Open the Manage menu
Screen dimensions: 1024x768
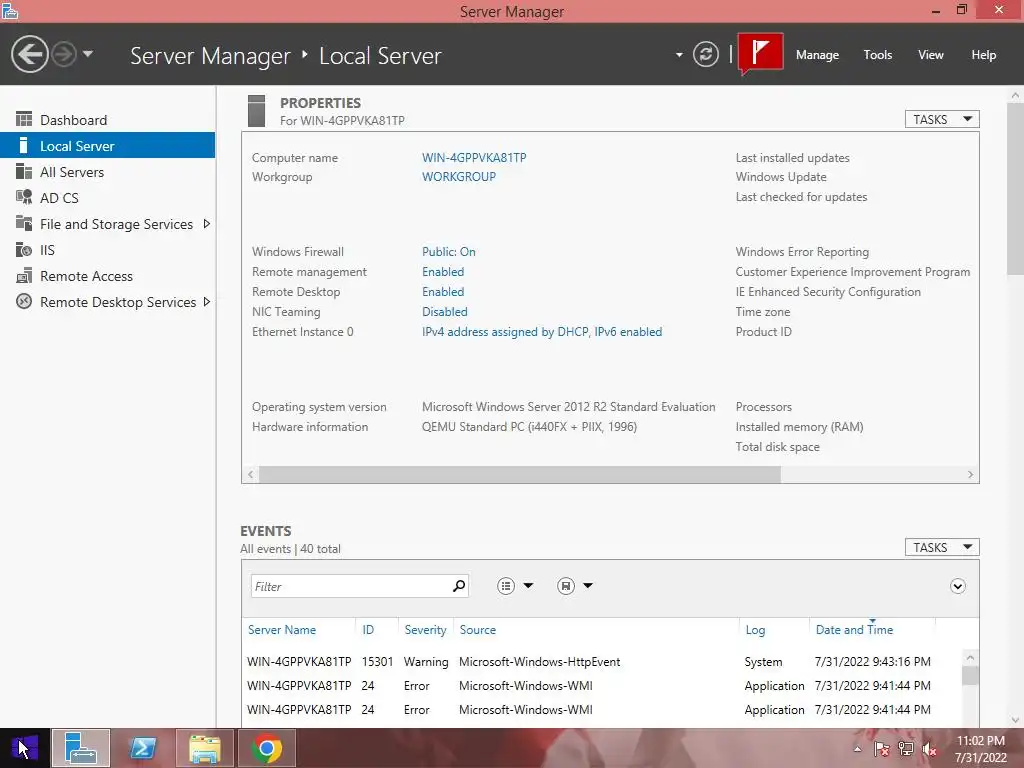click(x=817, y=55)
